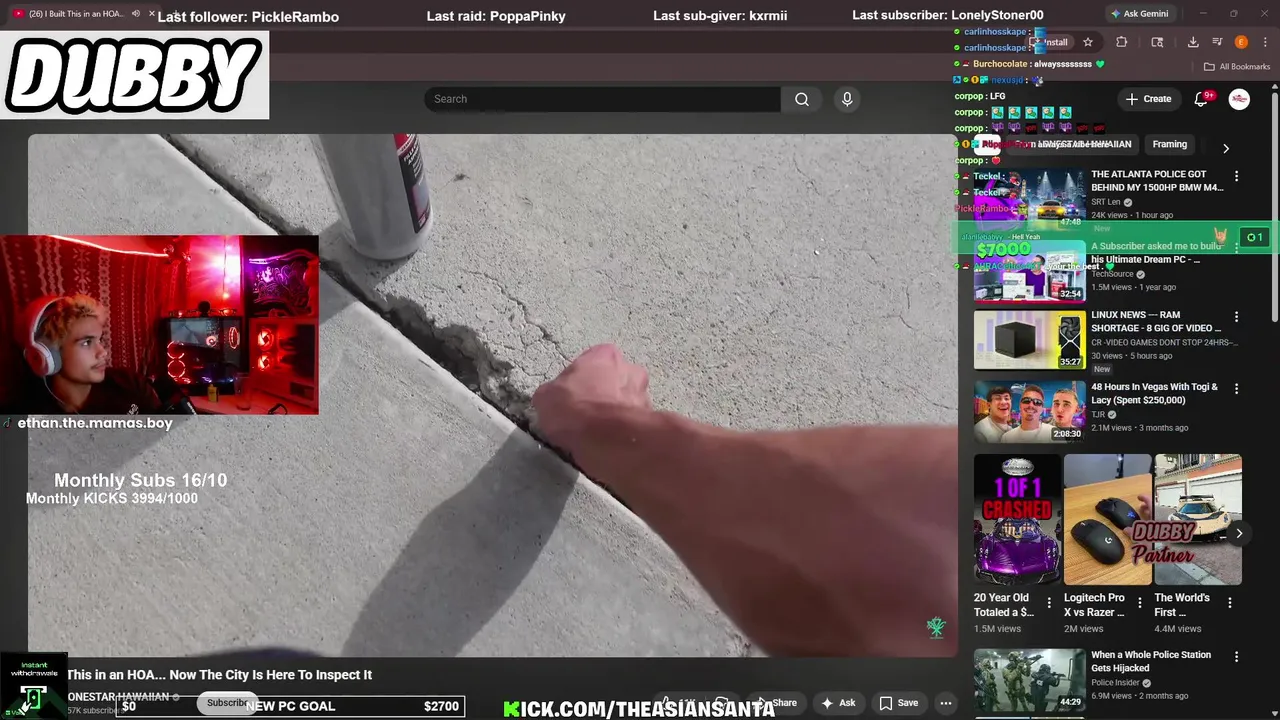Play 'The World's First' short thumbnail

pyautogui.click(x=1198, y=519)
